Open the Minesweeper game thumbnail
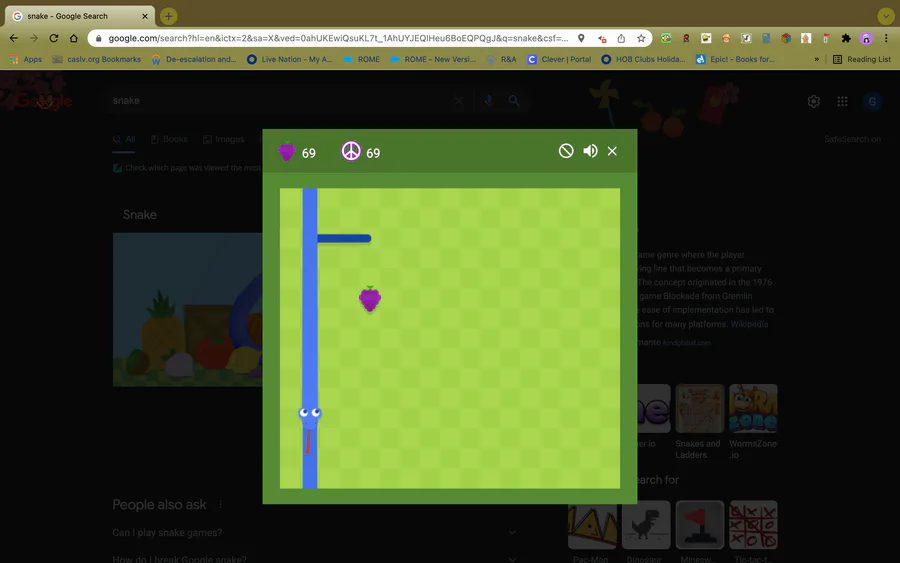 700,525
